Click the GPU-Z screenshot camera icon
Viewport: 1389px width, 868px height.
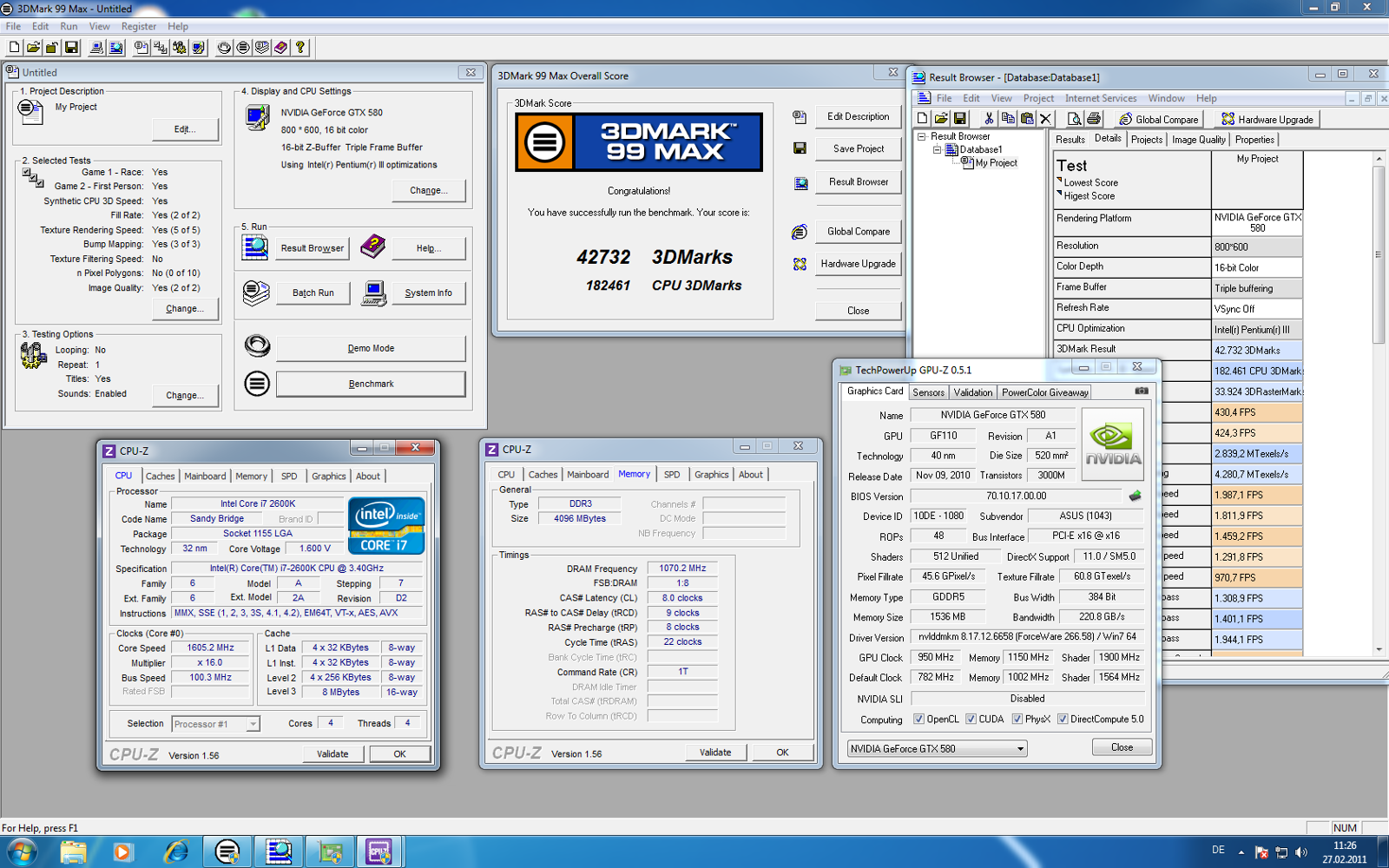coord(1142,391)
